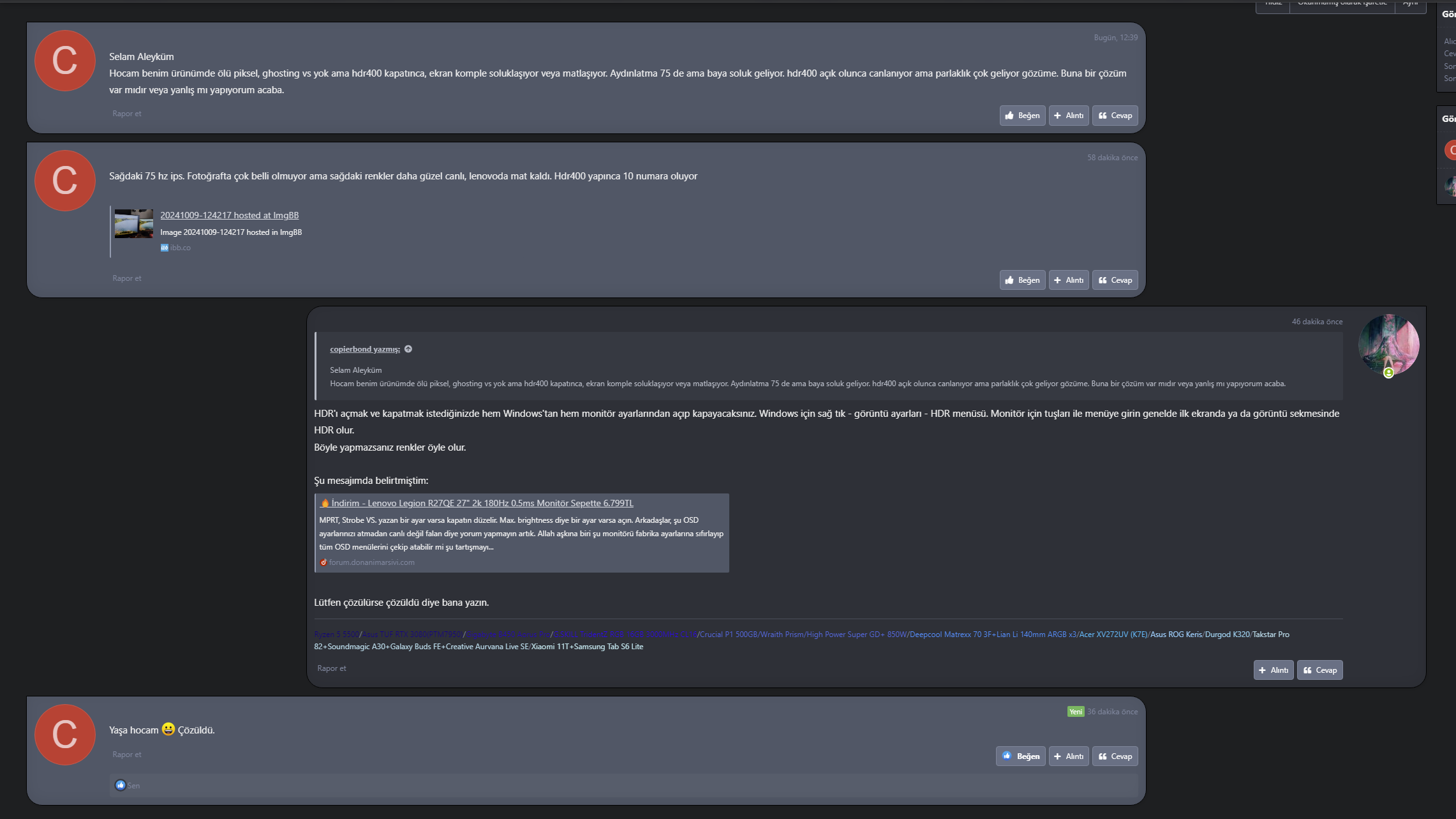Click Alıntı on the first post
Image resolution: width=1456 pixels, height=819 pixels.
tap(1069, 116)
